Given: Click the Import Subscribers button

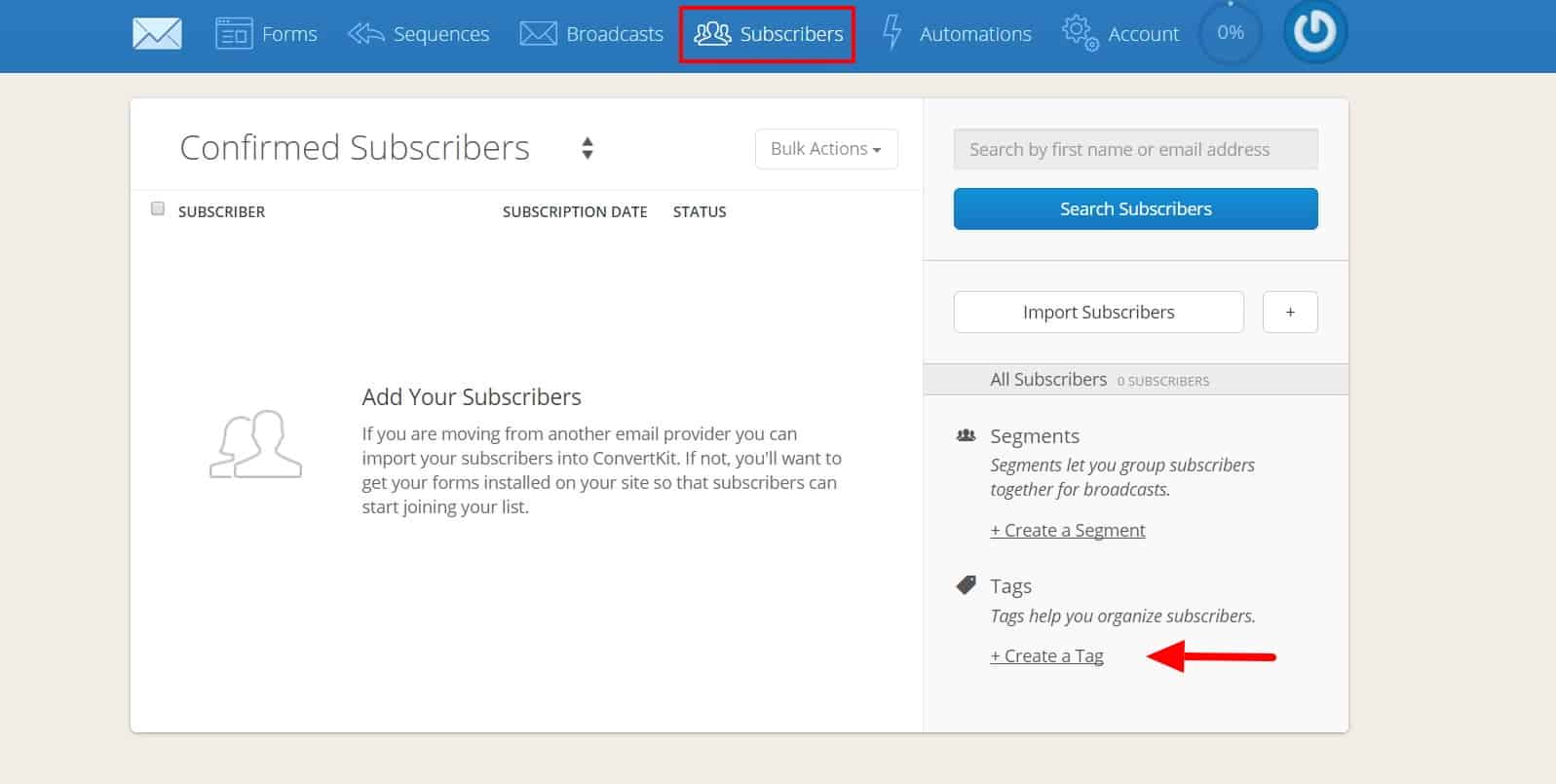Looking at the screenshot, I should point(1099,312).
